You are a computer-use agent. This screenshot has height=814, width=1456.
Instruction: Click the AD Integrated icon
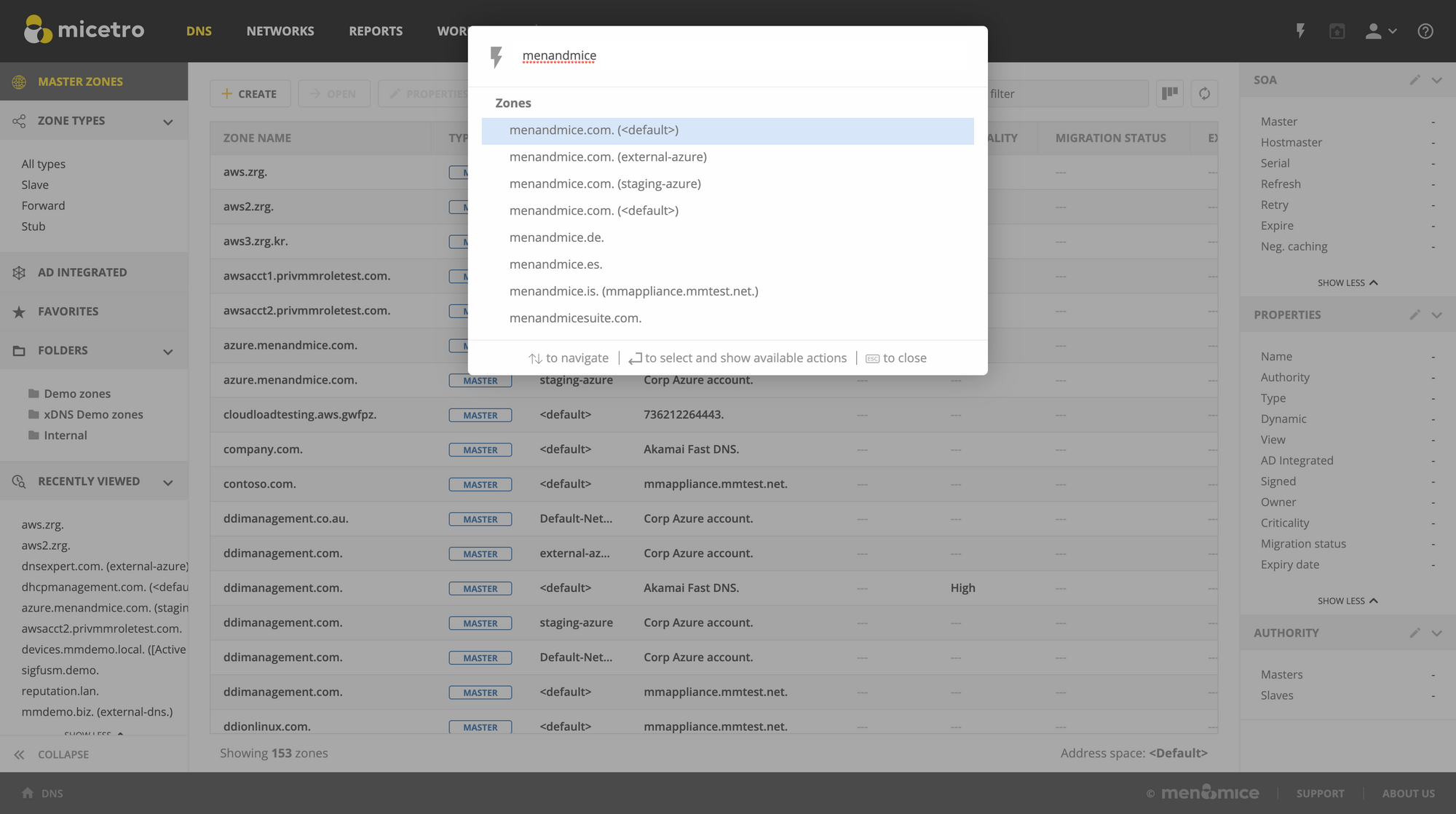[x=19, y=272]
